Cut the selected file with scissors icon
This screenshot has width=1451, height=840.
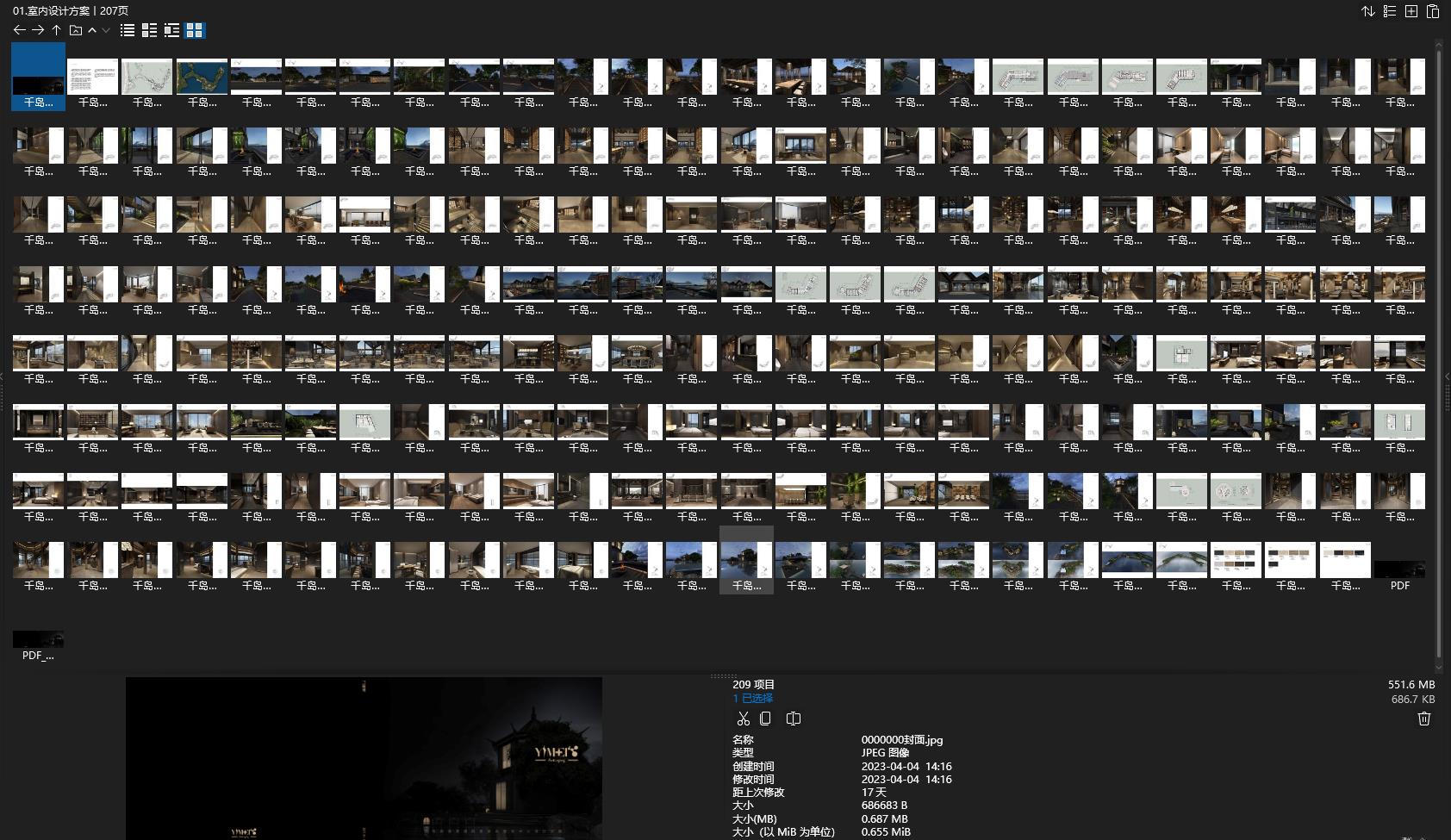pyautogui.click(x=743, y=719)
